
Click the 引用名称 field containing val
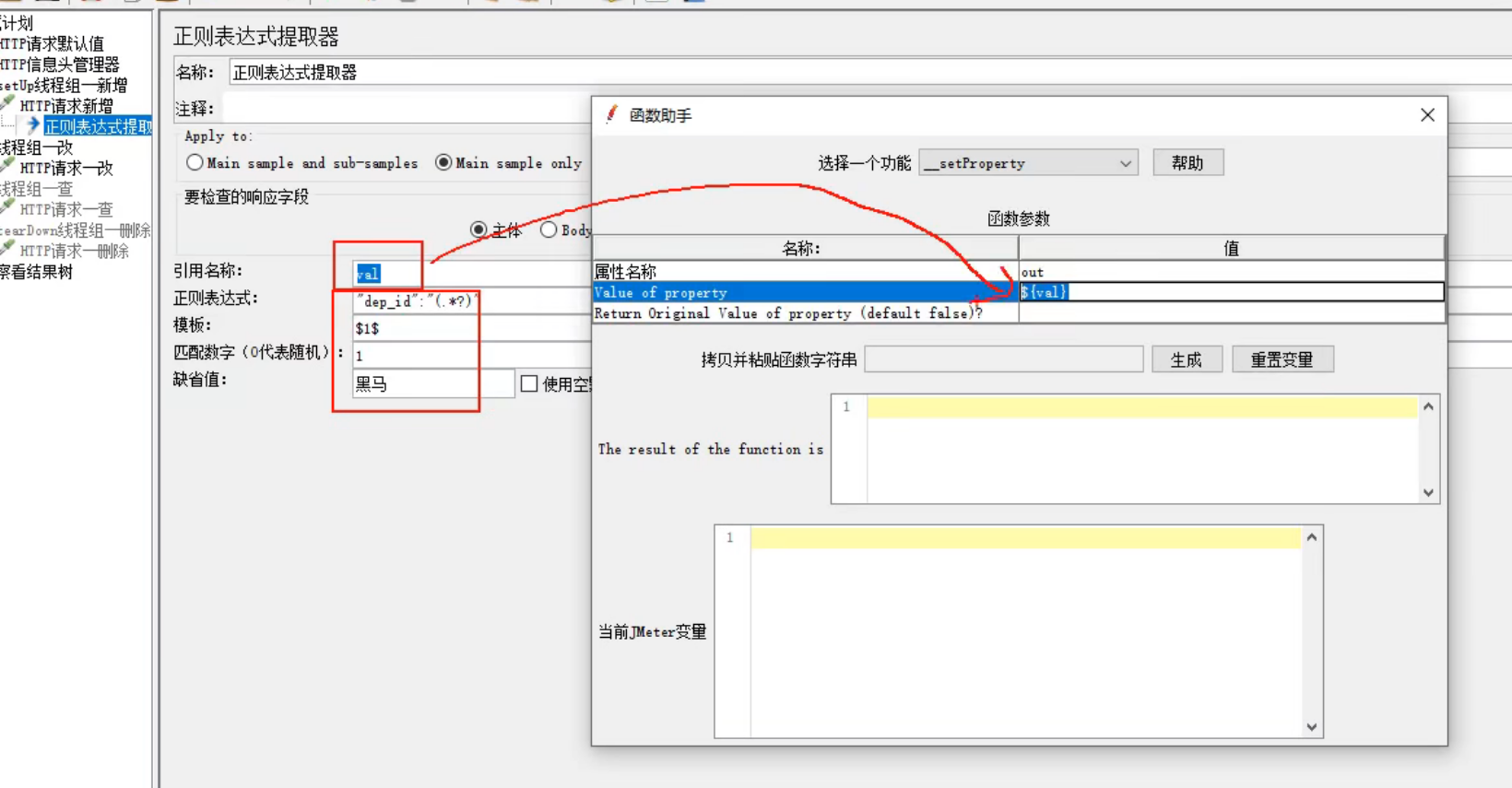click(472, 273)
